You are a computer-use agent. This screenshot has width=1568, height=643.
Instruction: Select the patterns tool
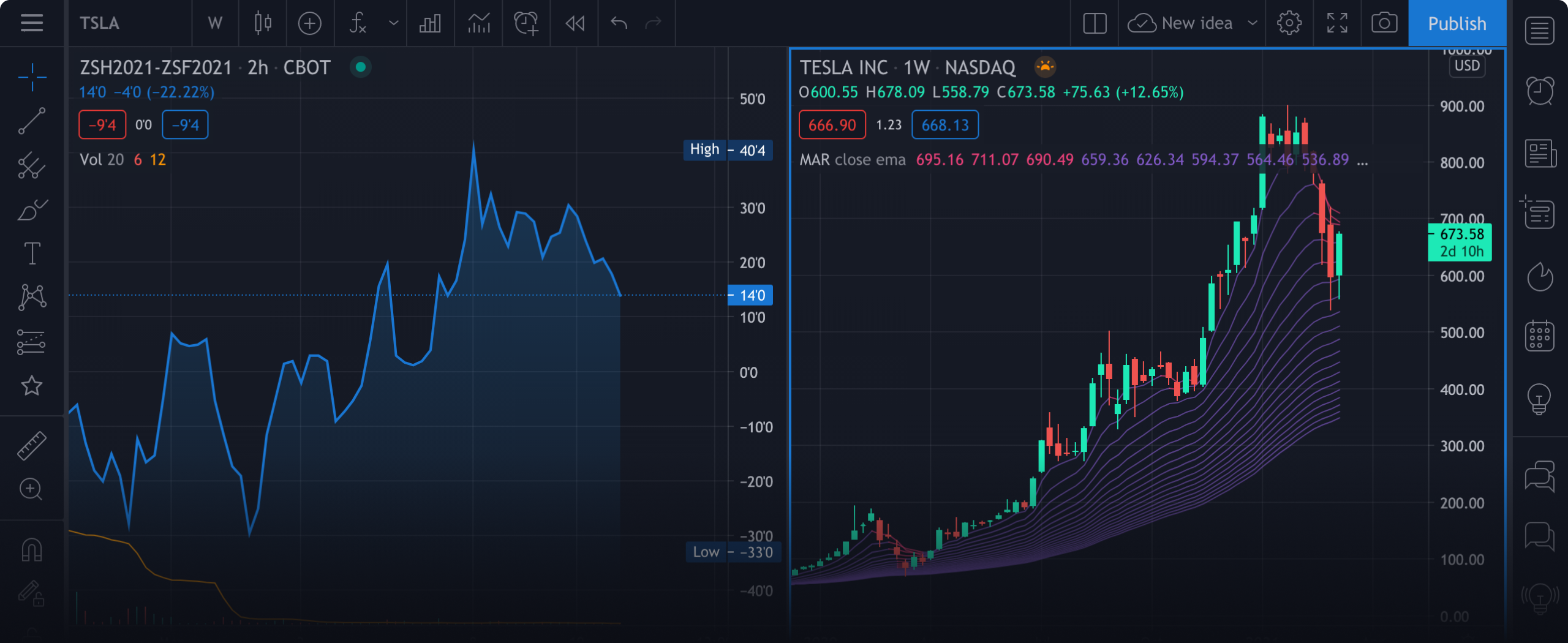click(x=32, y=297)
